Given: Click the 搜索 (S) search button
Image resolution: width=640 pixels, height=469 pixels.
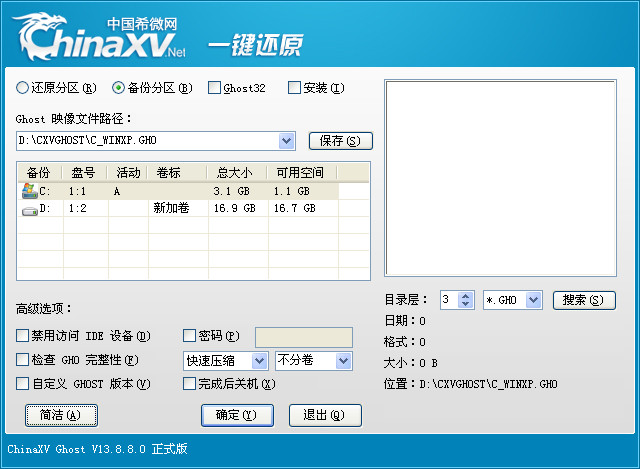Looking at the screenshot, I should pyautogui.click(x=584, y=300).
